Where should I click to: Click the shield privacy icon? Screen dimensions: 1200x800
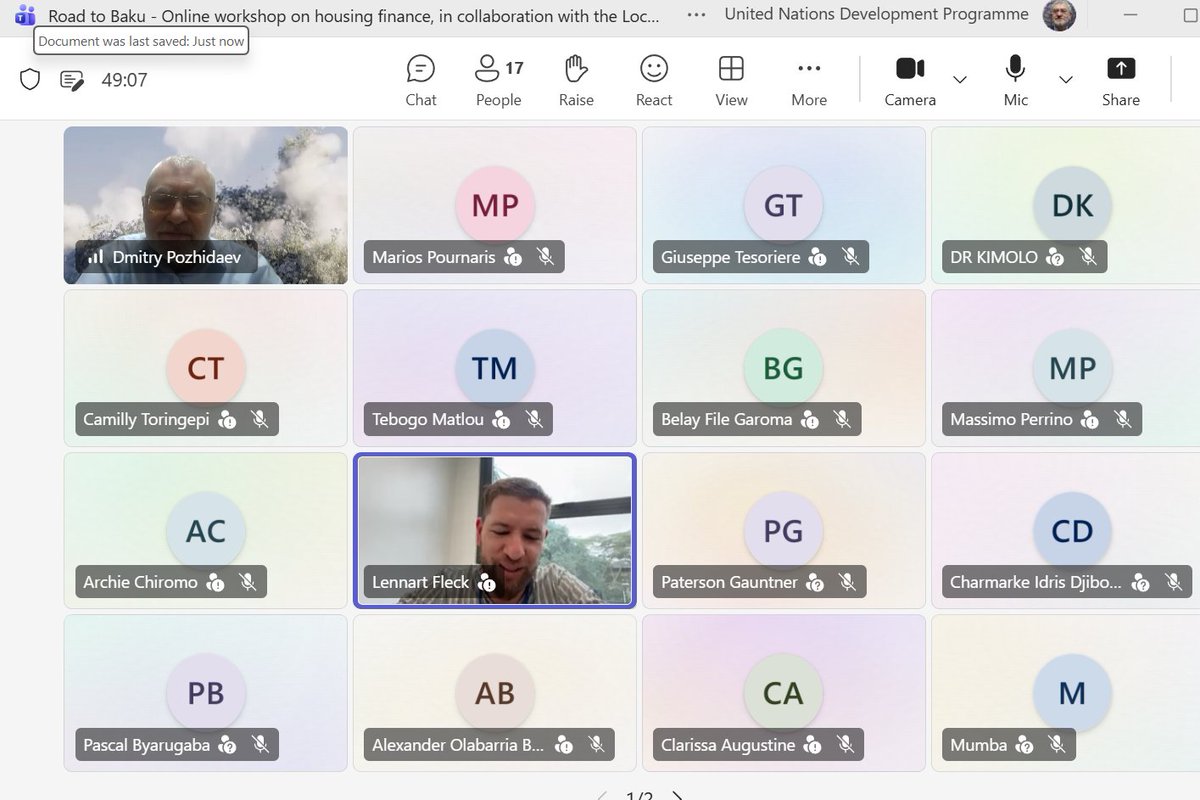tap(30, 80)
